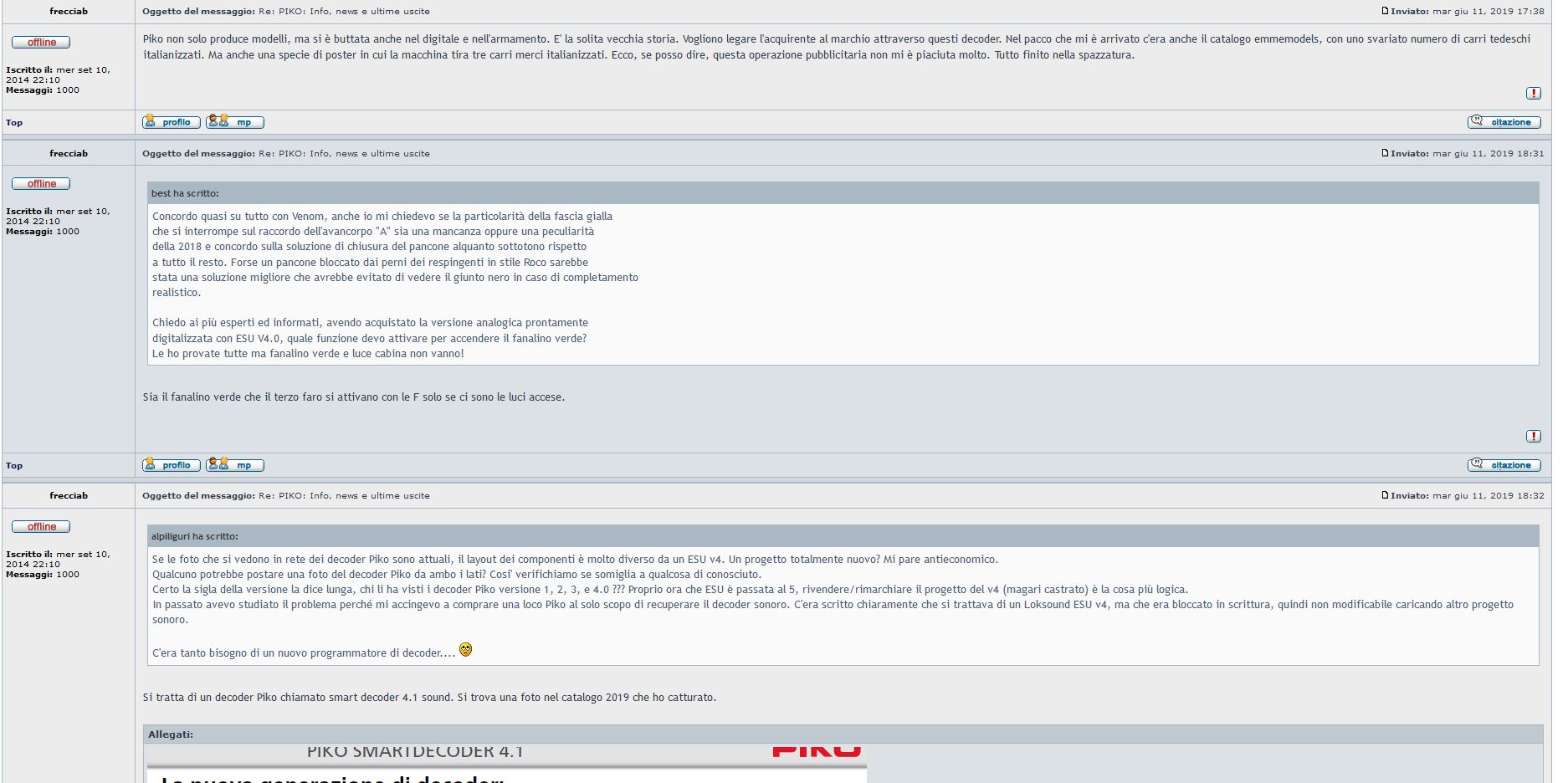Send mp under the 18:31 post
Image resolution: width=1568 pixels, height=783 pixels.
tap(235, 464)
